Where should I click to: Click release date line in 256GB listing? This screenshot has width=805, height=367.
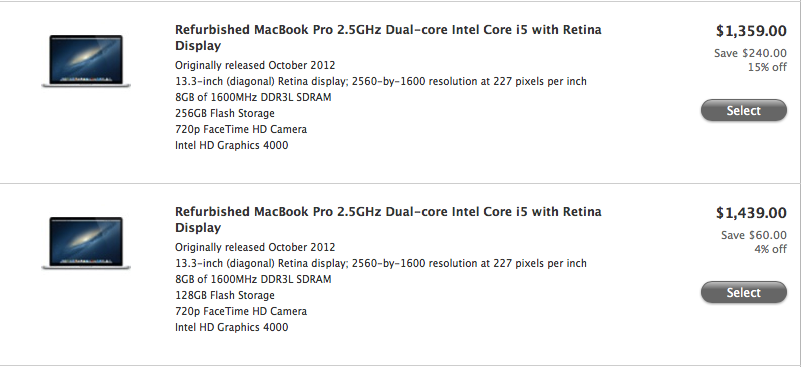(x=255, y=66)
